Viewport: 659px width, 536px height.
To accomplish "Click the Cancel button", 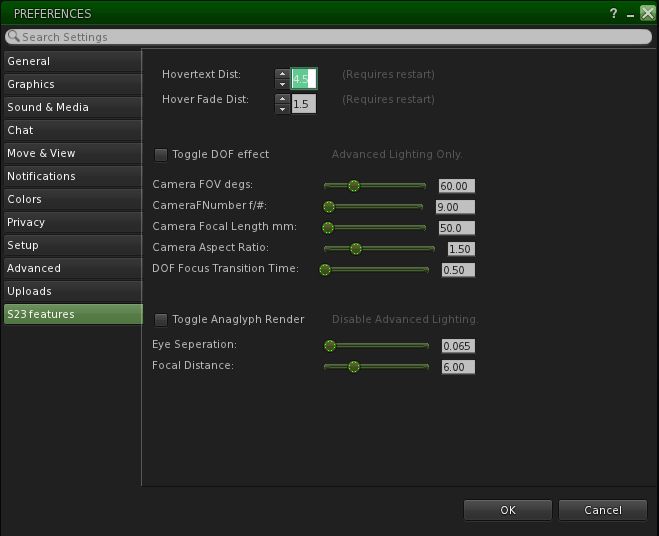I will 602,510.
